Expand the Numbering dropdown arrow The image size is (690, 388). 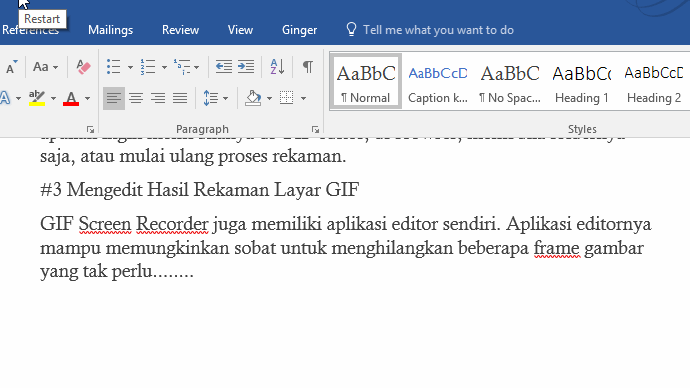(x=164, y=67)
